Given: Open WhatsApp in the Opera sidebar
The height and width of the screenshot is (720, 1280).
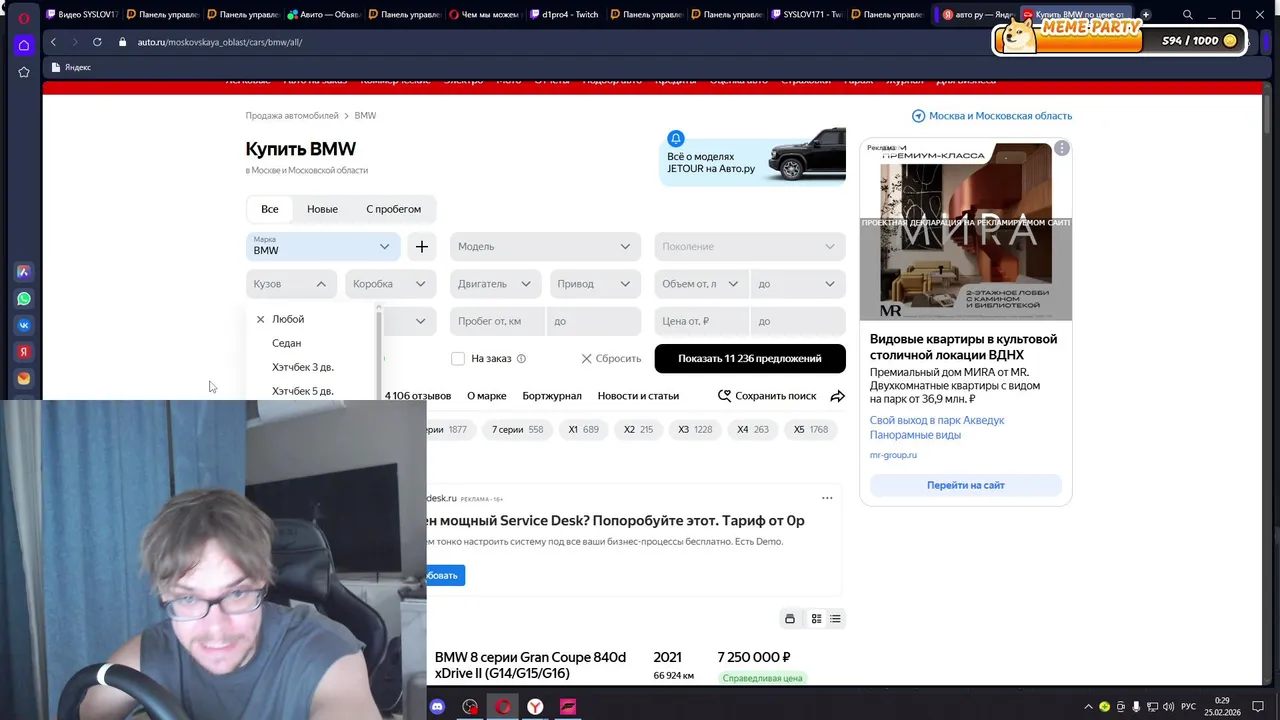Looking at the screenshot, I should coord(24,299).
